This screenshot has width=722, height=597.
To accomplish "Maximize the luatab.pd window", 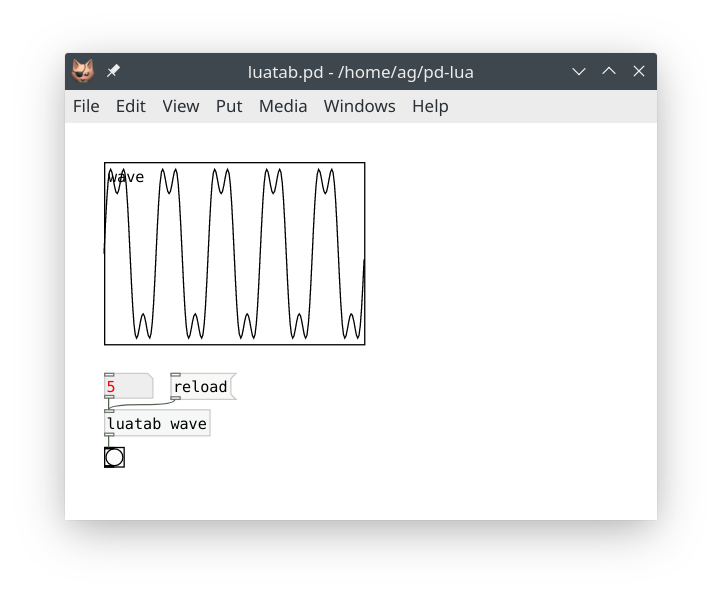I will (x=608, y=72).
